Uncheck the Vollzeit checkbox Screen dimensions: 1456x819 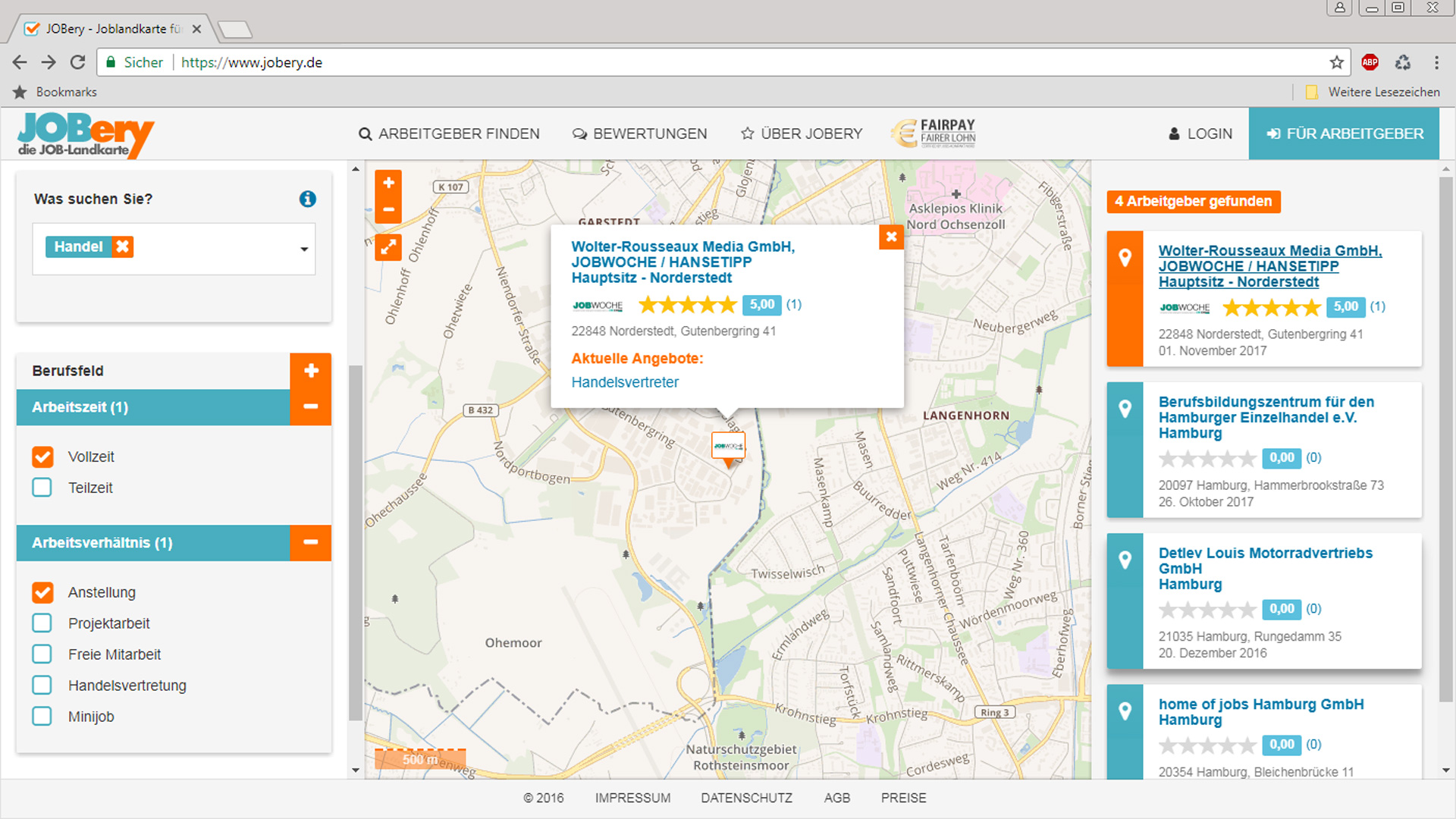pyautogui.click(x=42, y=457)
